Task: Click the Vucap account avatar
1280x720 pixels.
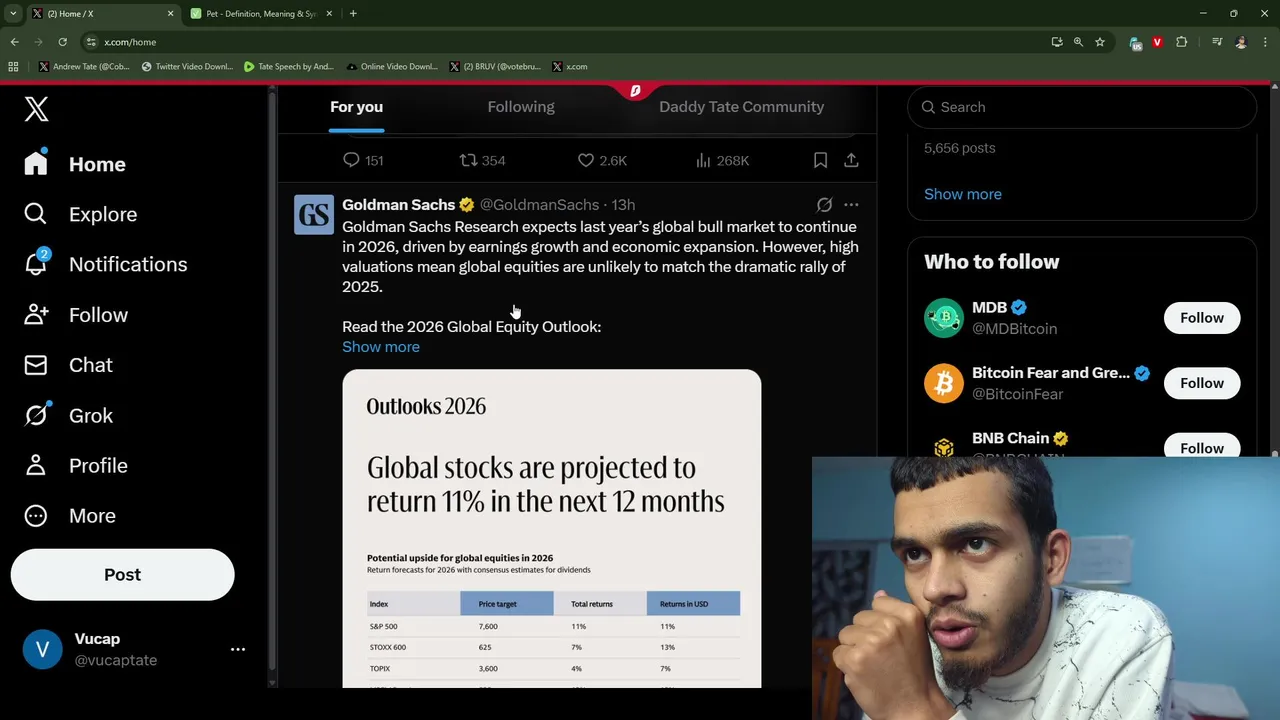Action: [x=42, y=649]
